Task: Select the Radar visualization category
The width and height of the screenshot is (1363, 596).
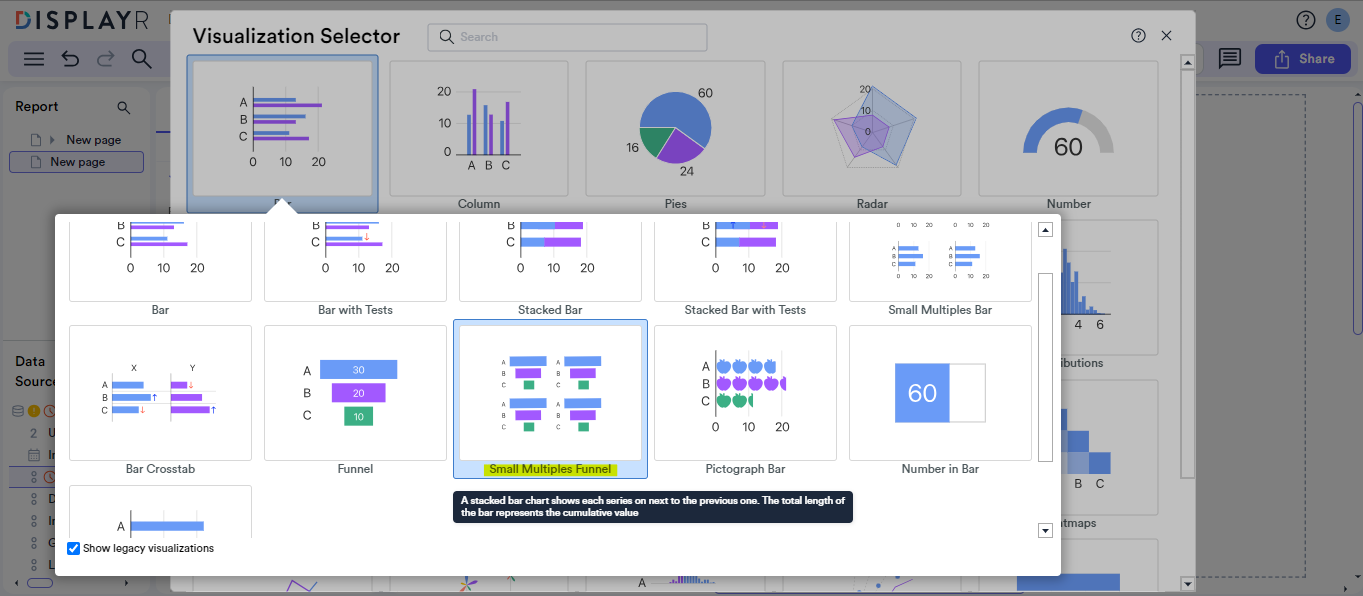Action: 871,128
